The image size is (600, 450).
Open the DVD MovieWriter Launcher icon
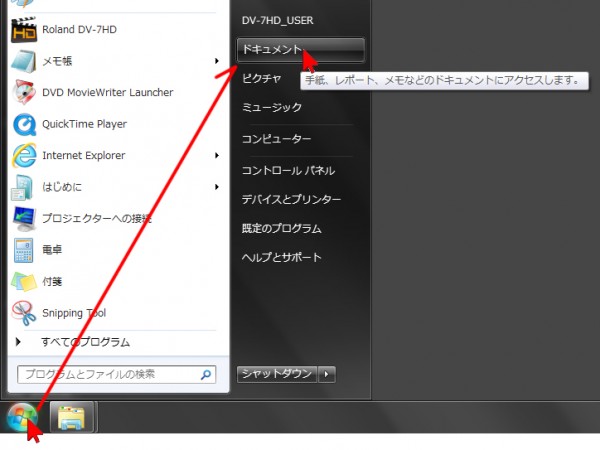[x=24, y=92]
